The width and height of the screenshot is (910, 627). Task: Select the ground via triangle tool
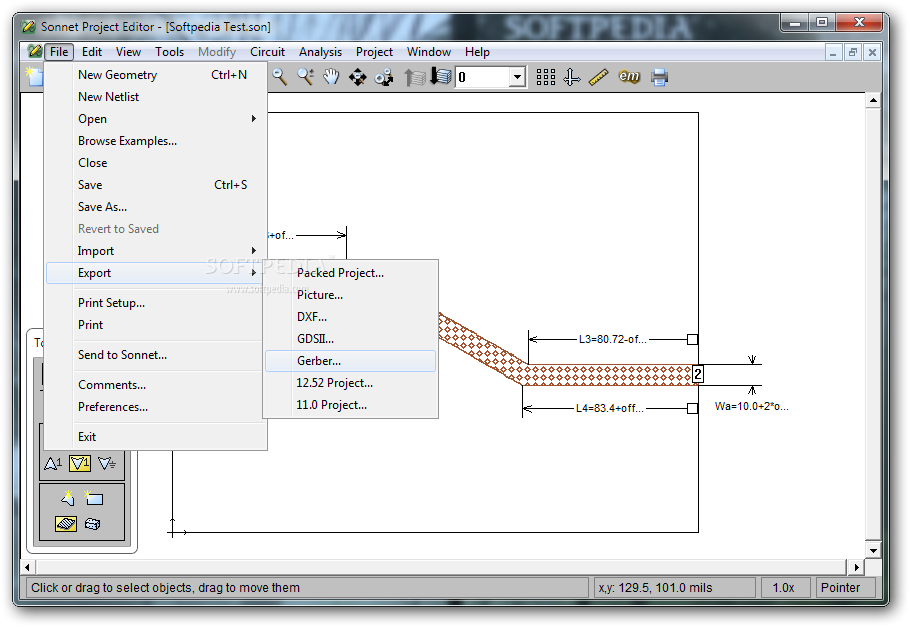(x=107, y=463)
